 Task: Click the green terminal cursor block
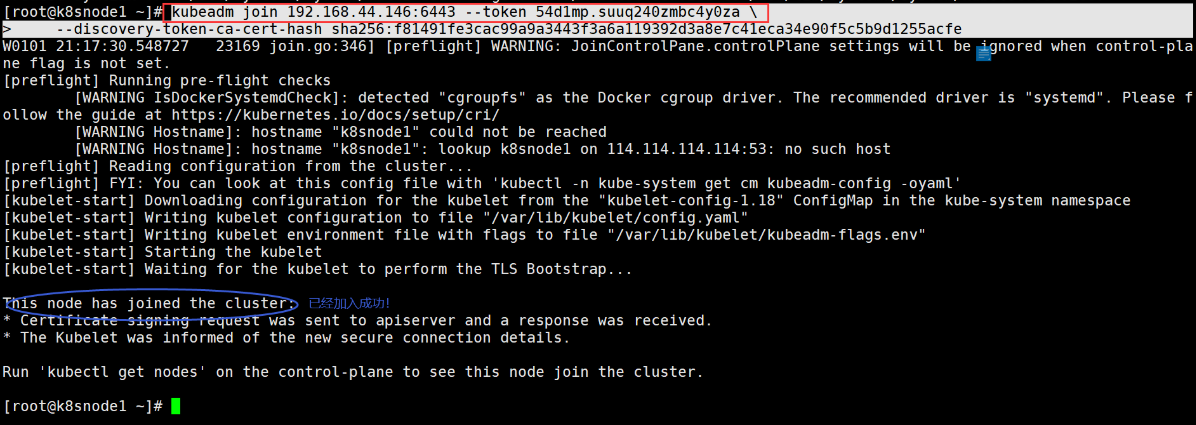click(x=175, y=406)
